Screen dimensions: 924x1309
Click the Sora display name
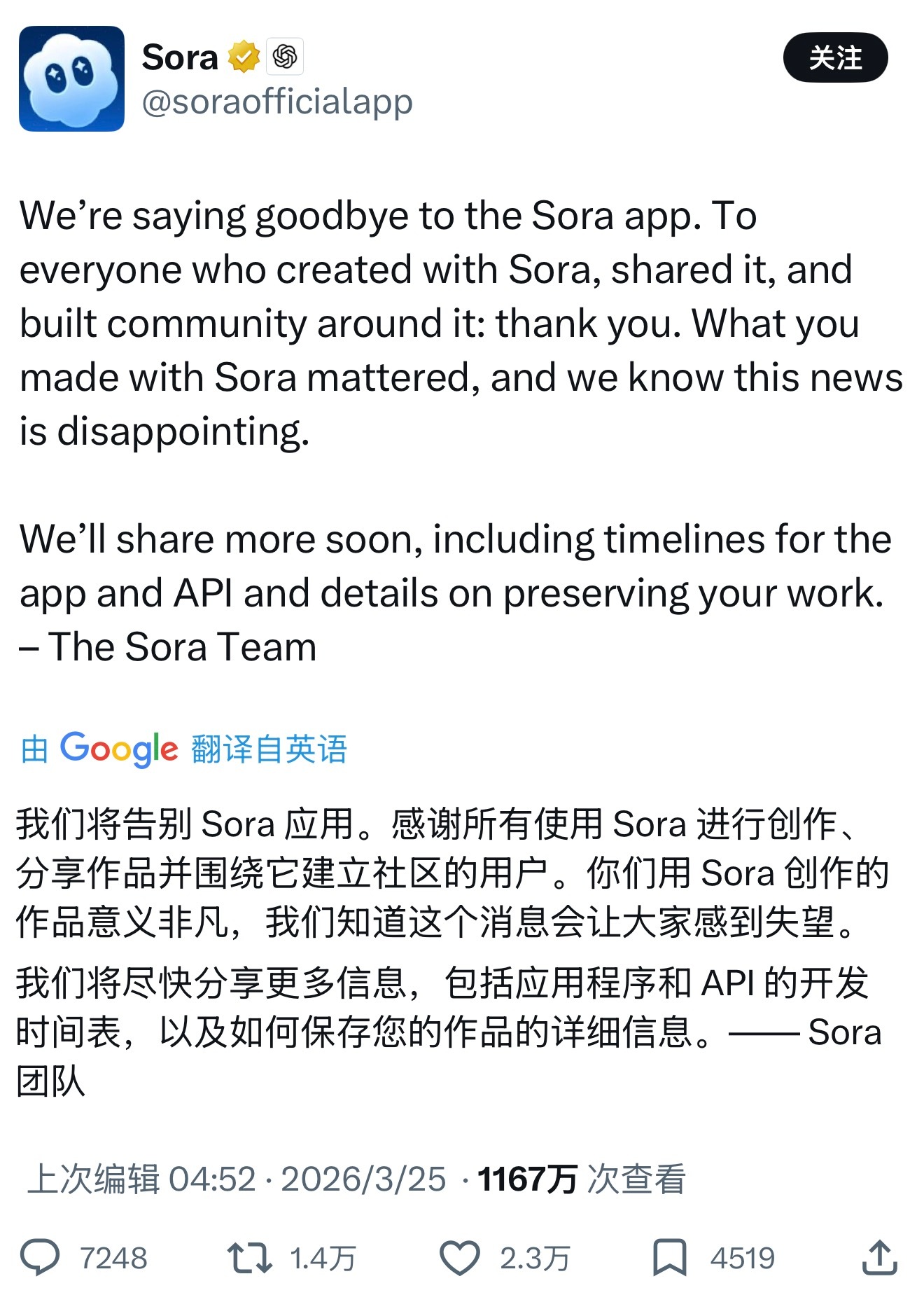click(x=181, y=57)
